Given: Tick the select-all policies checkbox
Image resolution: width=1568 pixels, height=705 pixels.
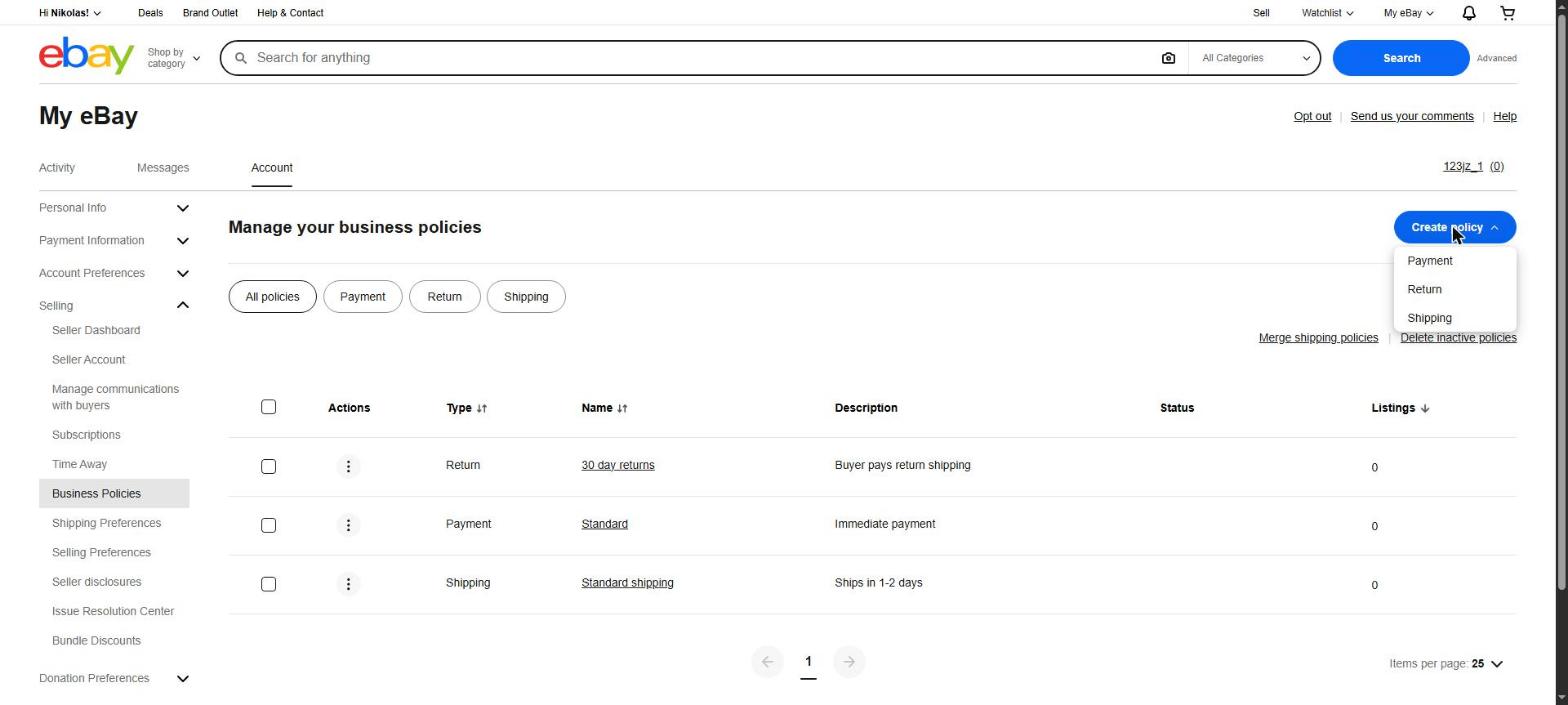Looking at the screenshot, I should [268, 407].
